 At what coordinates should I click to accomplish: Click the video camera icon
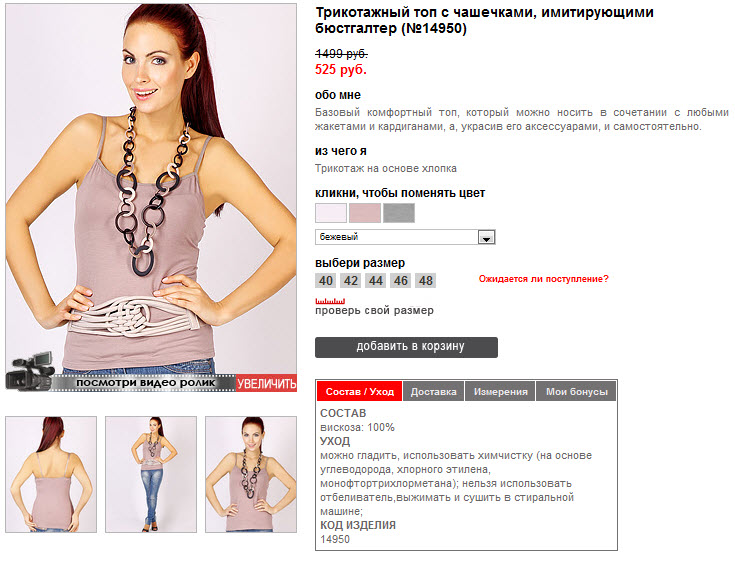pyautogui.click(x=30, y=372)
